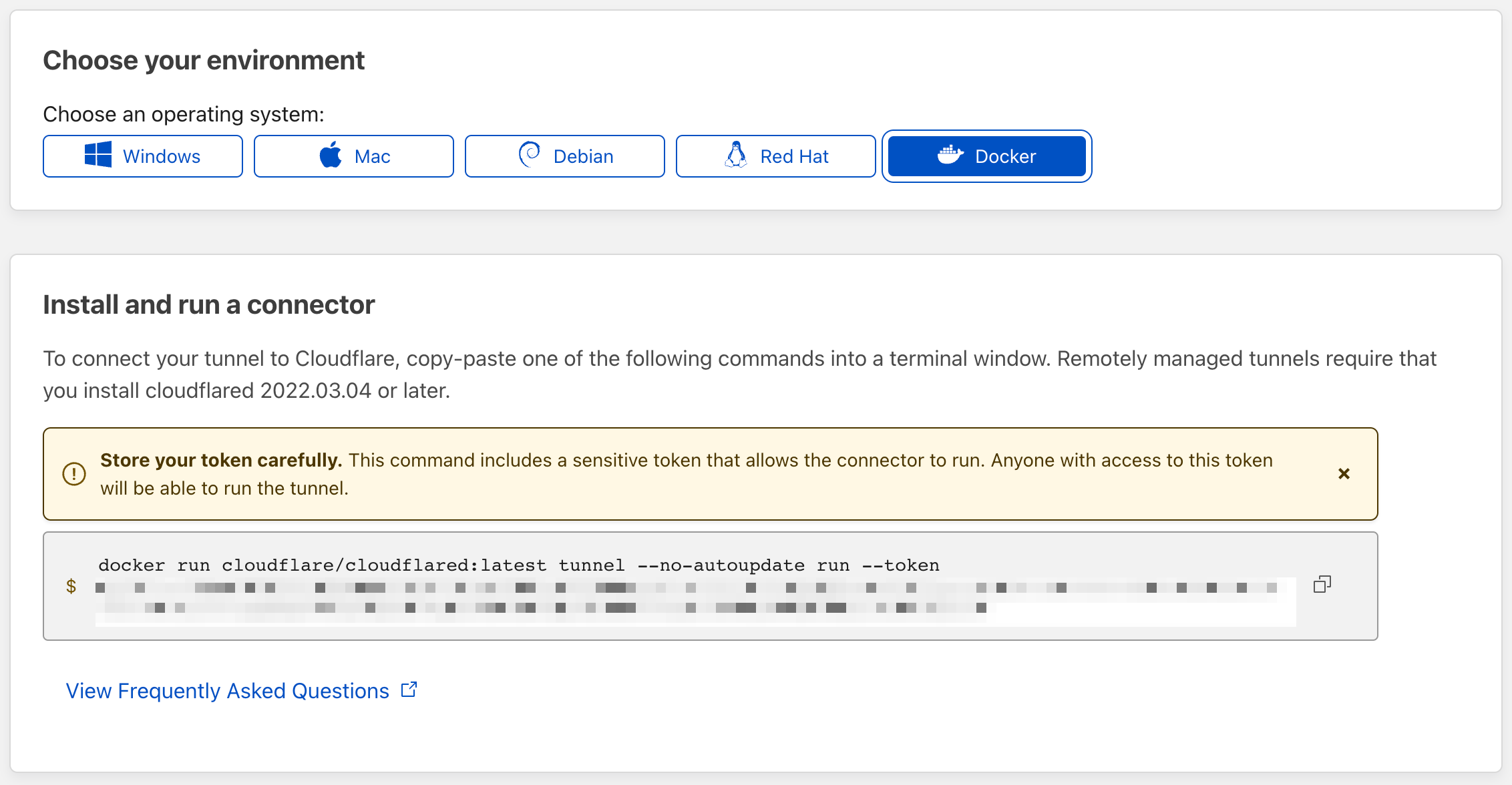
Task: Select the Windows logo icon
Action: click(98, 156)
